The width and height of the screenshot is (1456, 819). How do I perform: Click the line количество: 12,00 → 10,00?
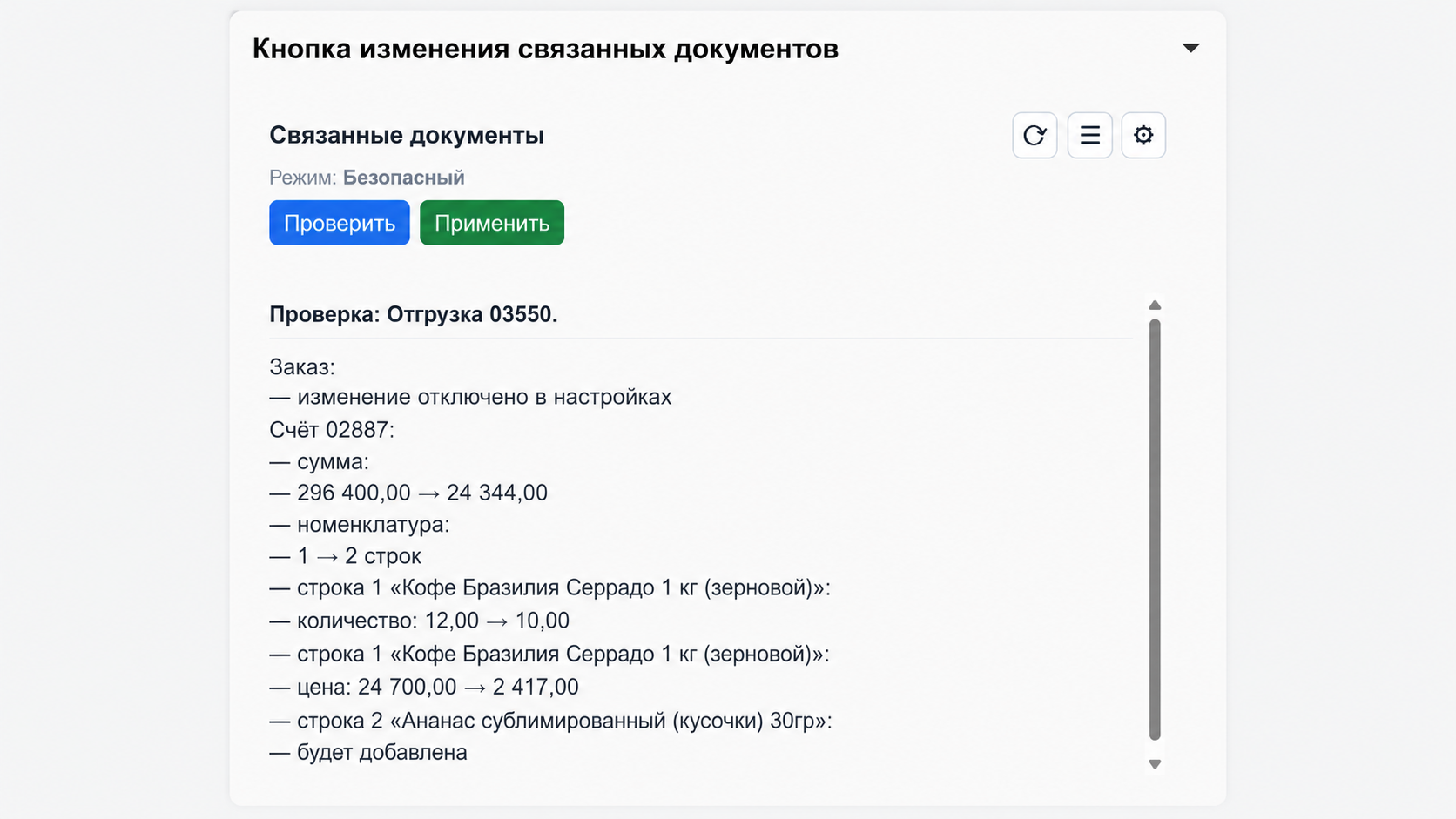click(x=419, y=621)
